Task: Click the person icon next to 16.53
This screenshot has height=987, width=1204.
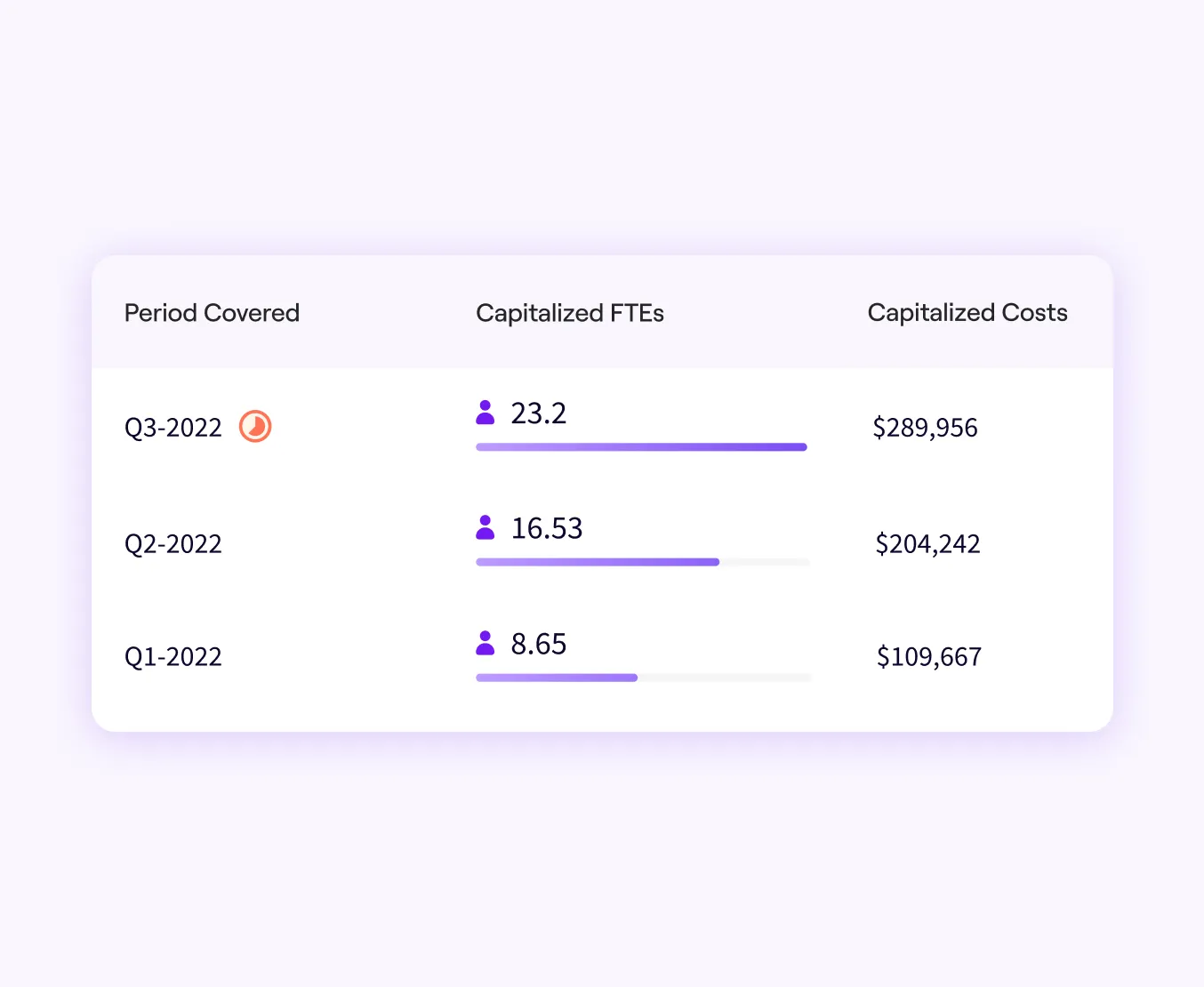Action: click(486, 527)
